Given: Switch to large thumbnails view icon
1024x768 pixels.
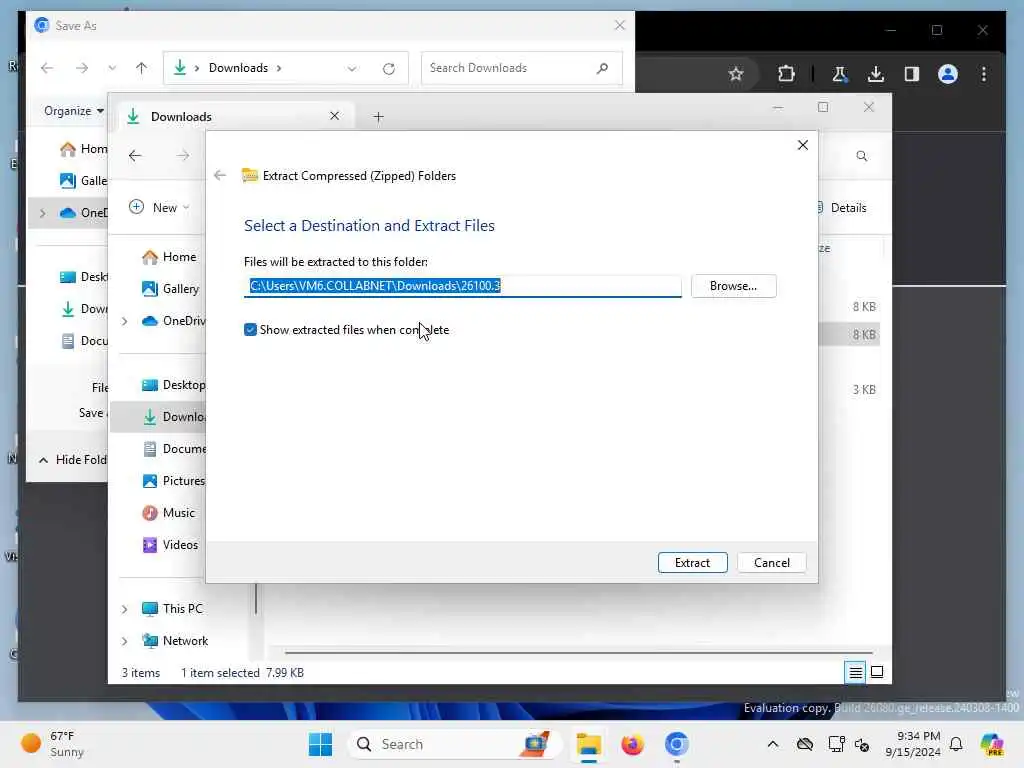Looking at the screenshot, I should 877,672.
